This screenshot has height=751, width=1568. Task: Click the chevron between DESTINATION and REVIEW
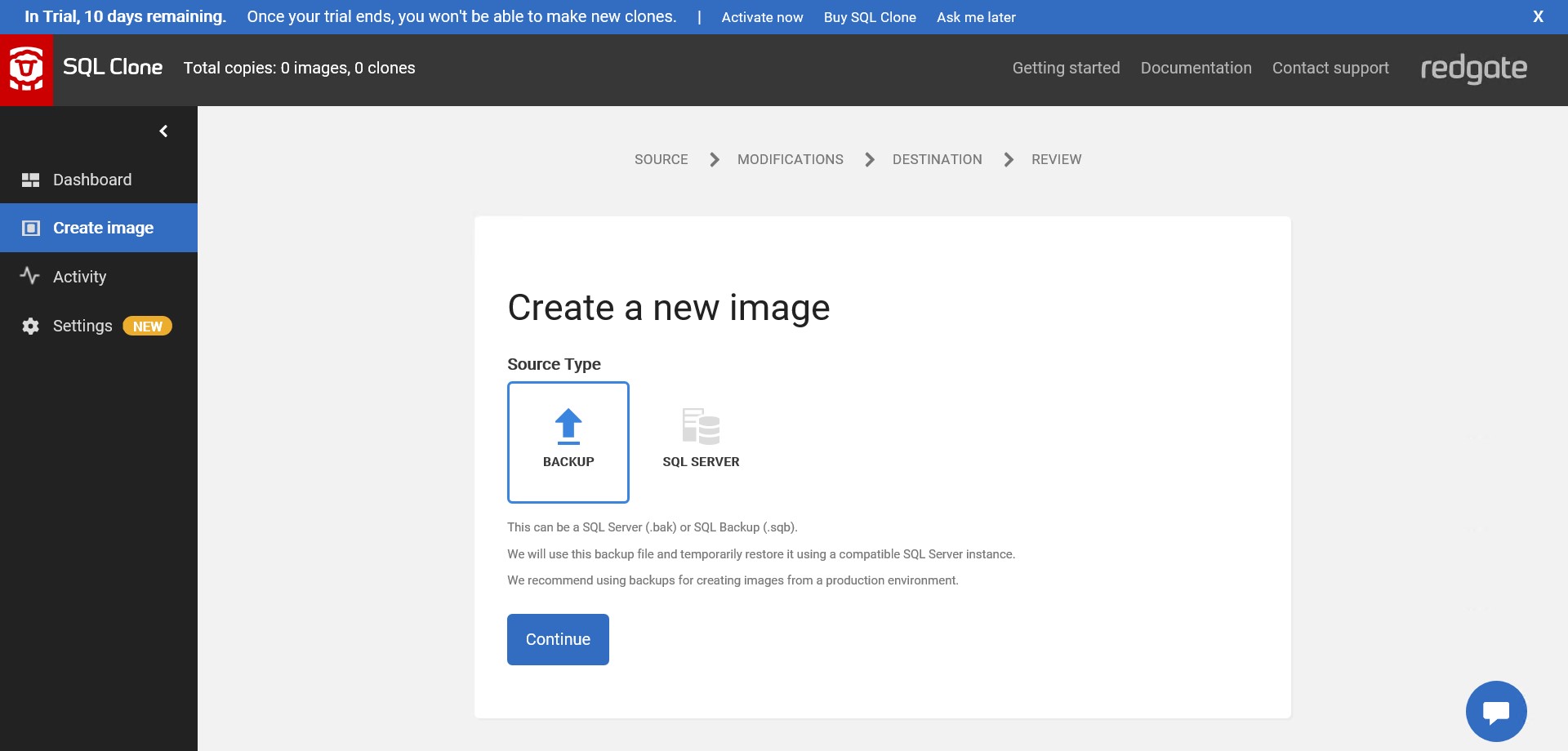tap(1009, 159)
